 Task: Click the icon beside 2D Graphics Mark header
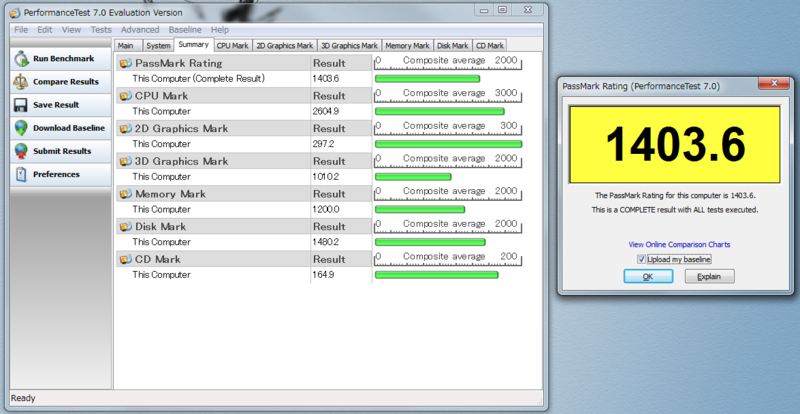coord(125,129)
